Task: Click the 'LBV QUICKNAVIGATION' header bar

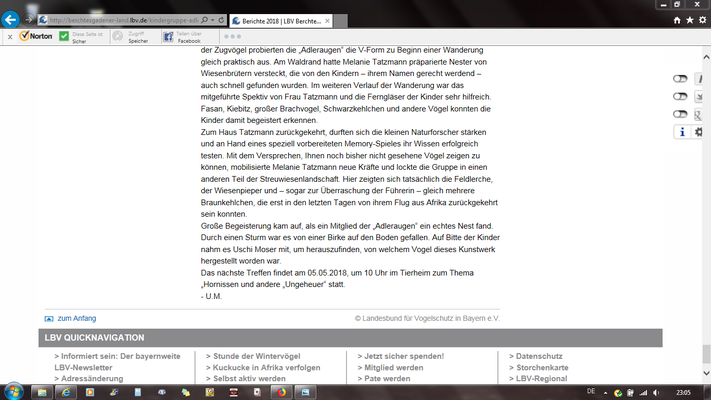Action: [351, 338]
